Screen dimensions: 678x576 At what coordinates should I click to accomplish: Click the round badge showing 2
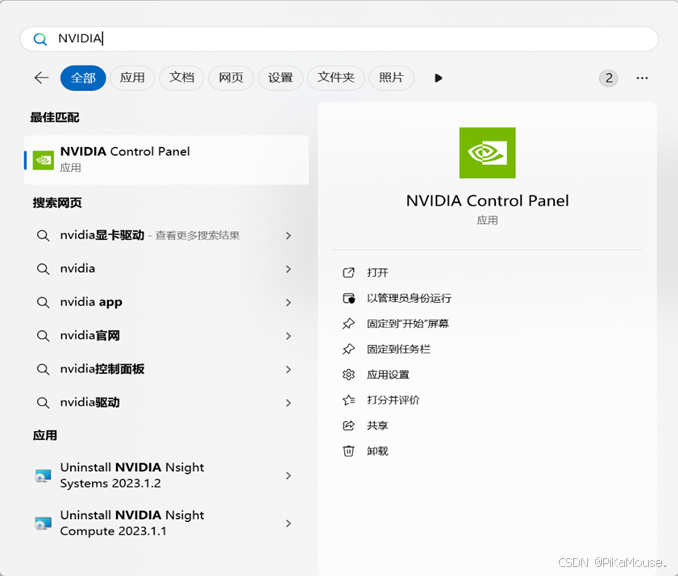[608, 78]
